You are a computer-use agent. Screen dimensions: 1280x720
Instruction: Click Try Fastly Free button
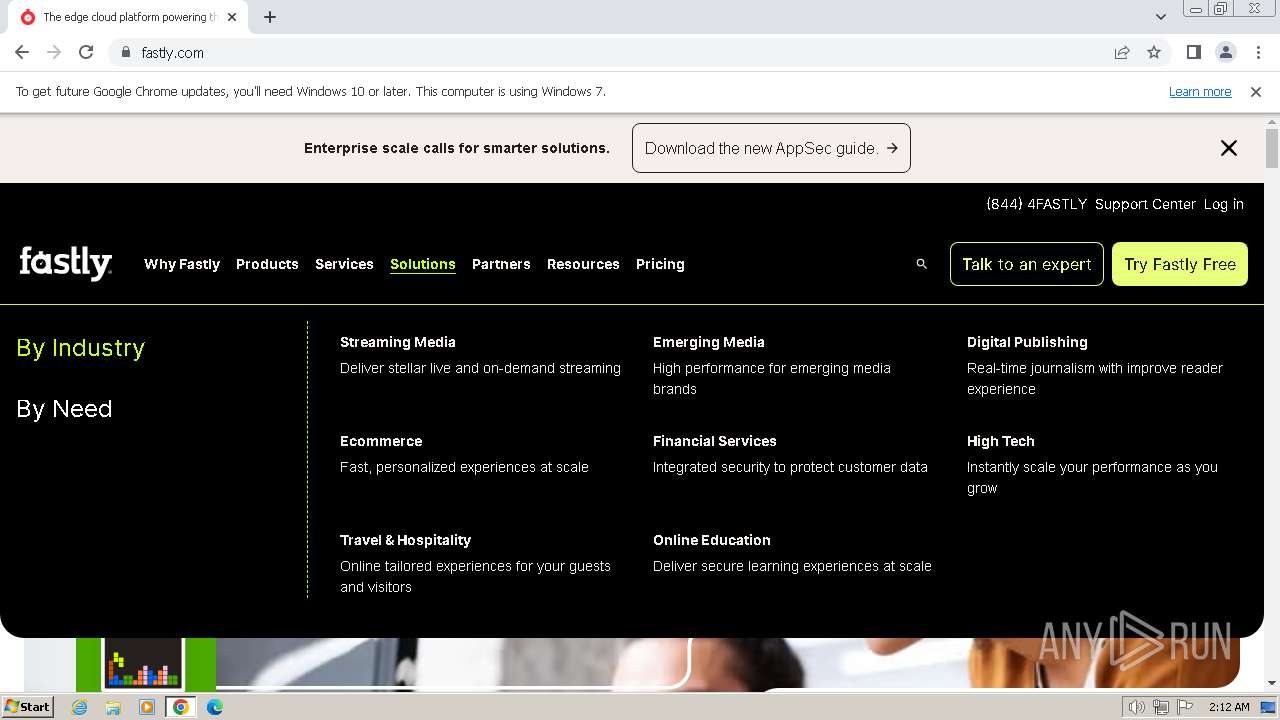pyautogui.click(x=1180, y=264)
